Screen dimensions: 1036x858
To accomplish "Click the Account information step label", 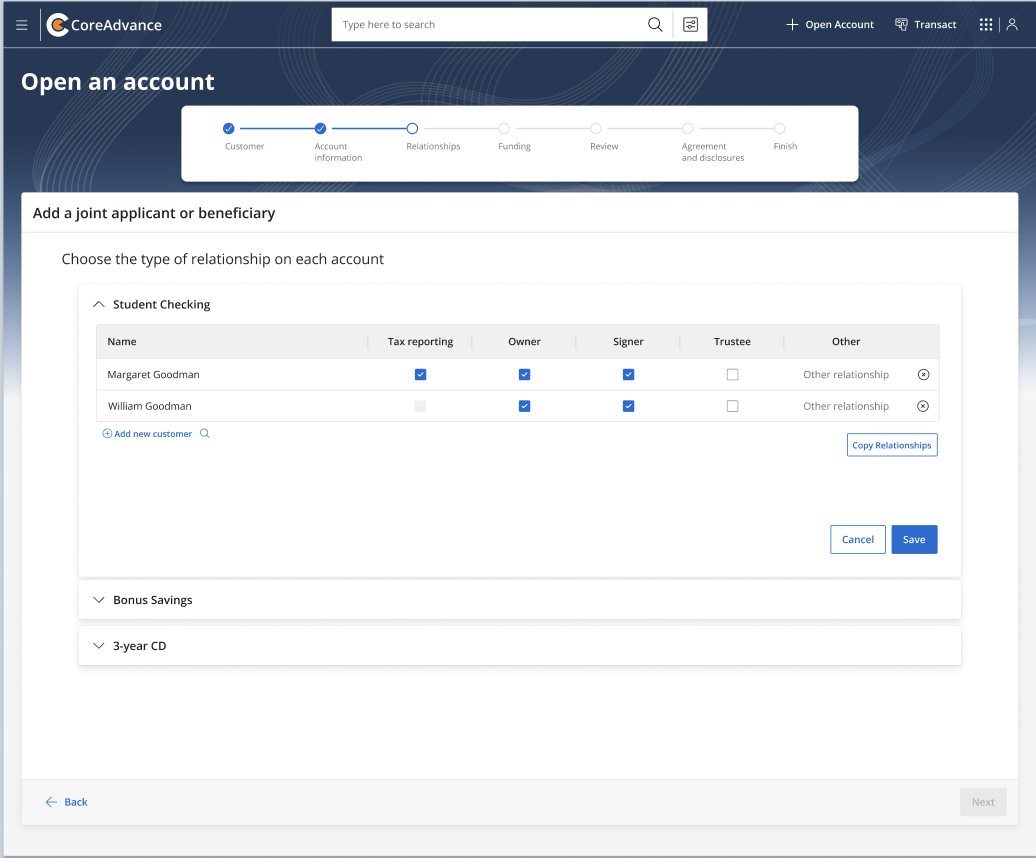I will (x=338, y=152).
